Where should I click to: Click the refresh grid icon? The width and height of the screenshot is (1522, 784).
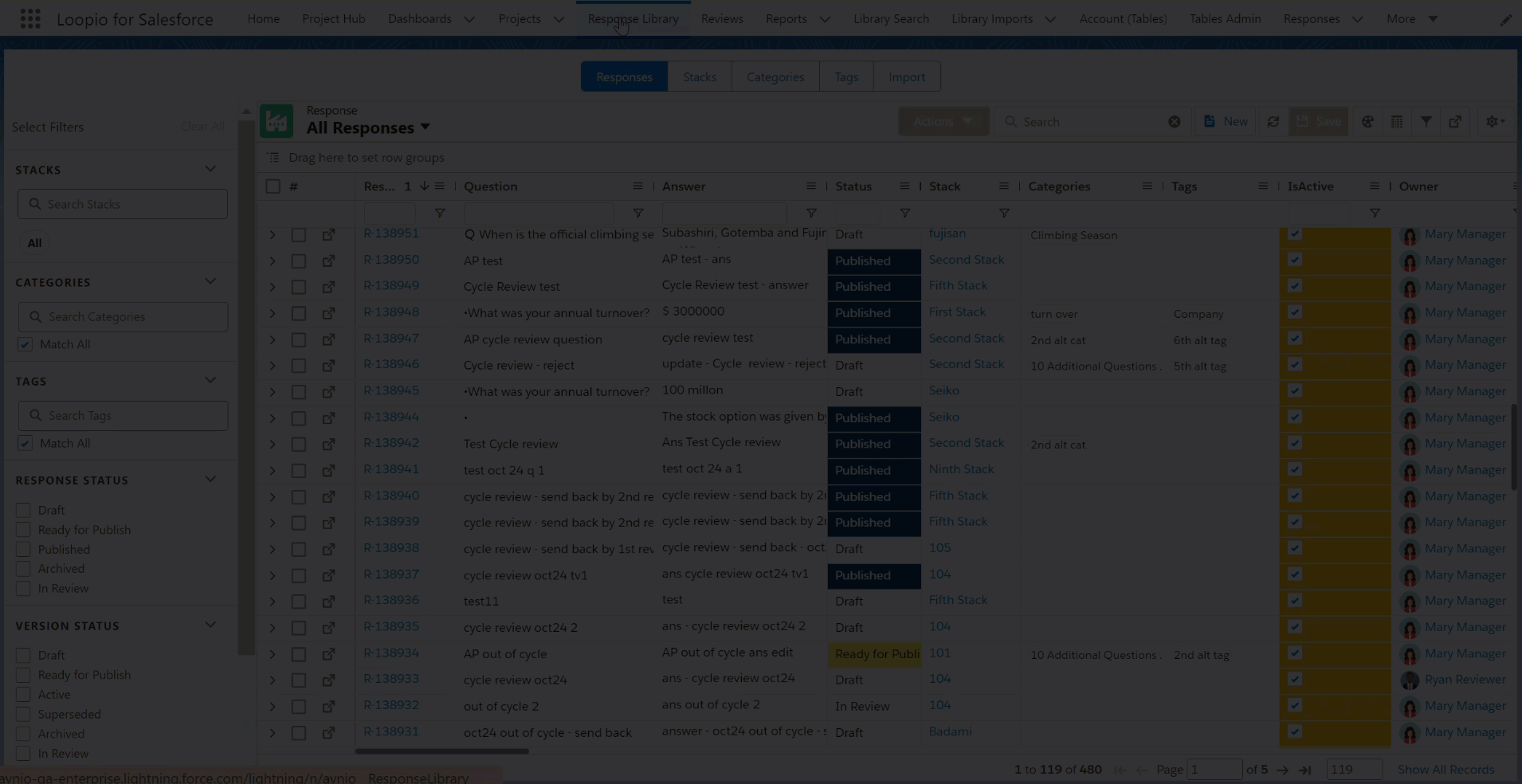[1273, 122]
